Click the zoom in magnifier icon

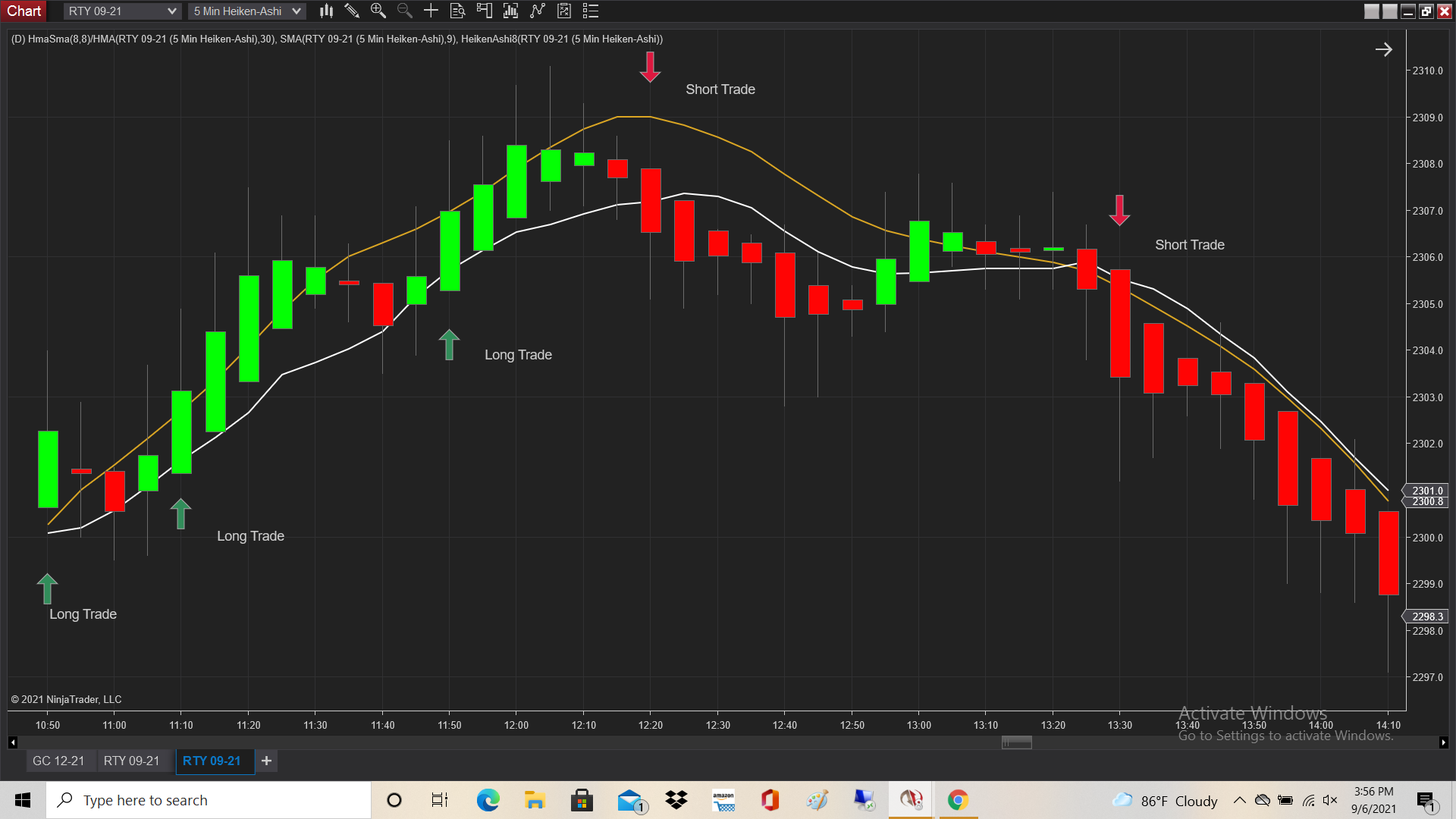point(378,11)
